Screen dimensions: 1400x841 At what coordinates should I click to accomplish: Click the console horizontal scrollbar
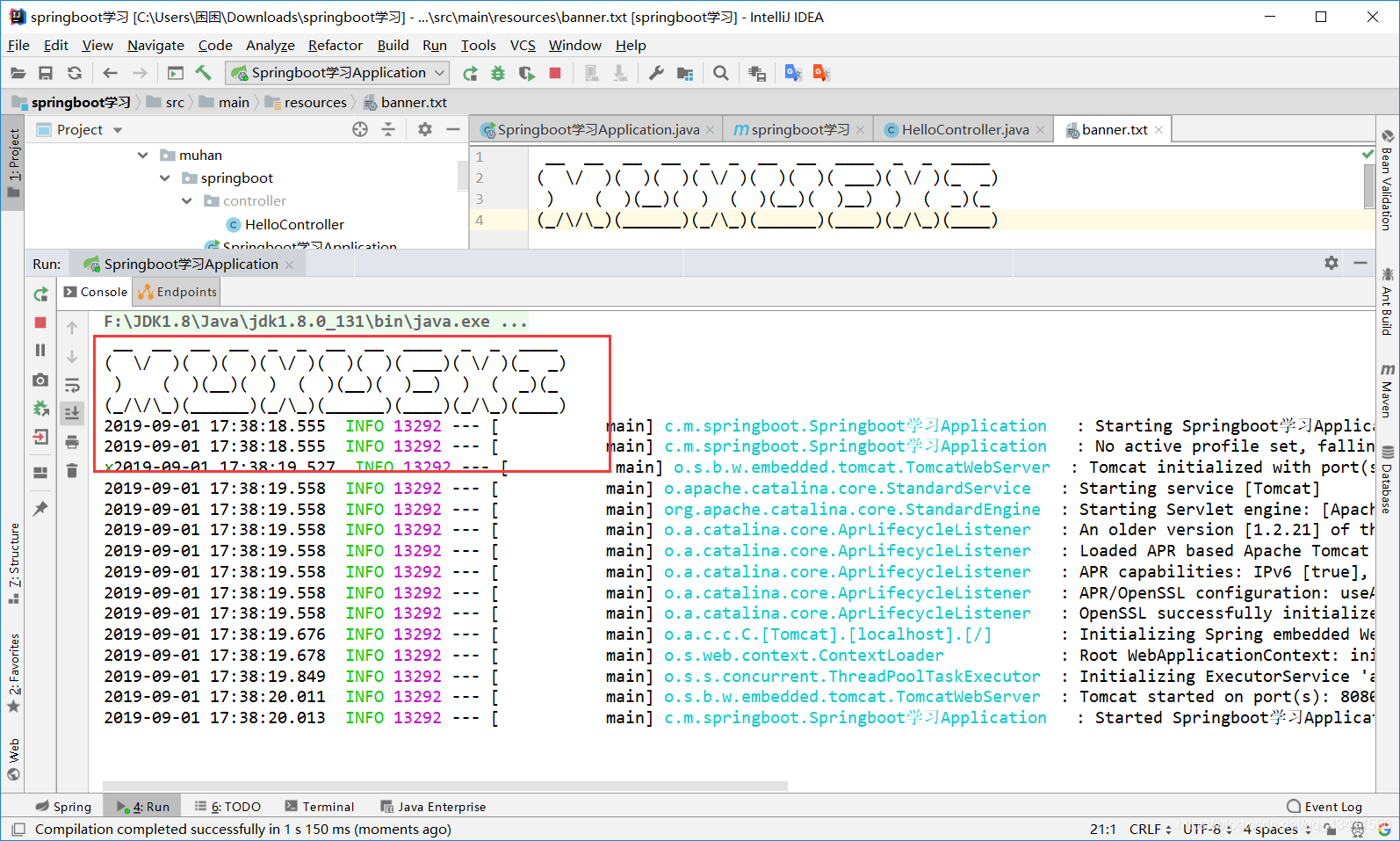click(444, 787)
